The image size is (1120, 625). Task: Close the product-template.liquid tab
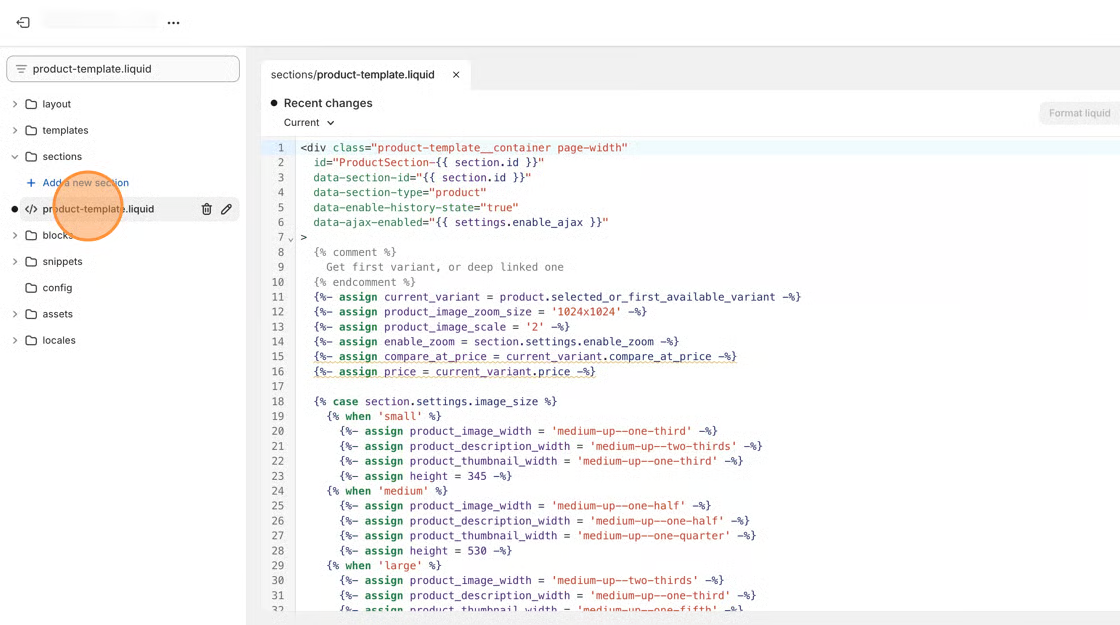(x=456, y=75)
